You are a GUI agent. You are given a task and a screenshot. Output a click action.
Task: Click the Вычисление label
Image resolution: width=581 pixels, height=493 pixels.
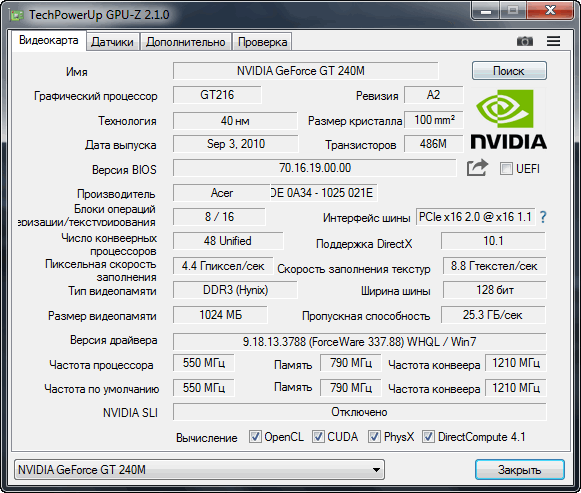pos(206,438)
